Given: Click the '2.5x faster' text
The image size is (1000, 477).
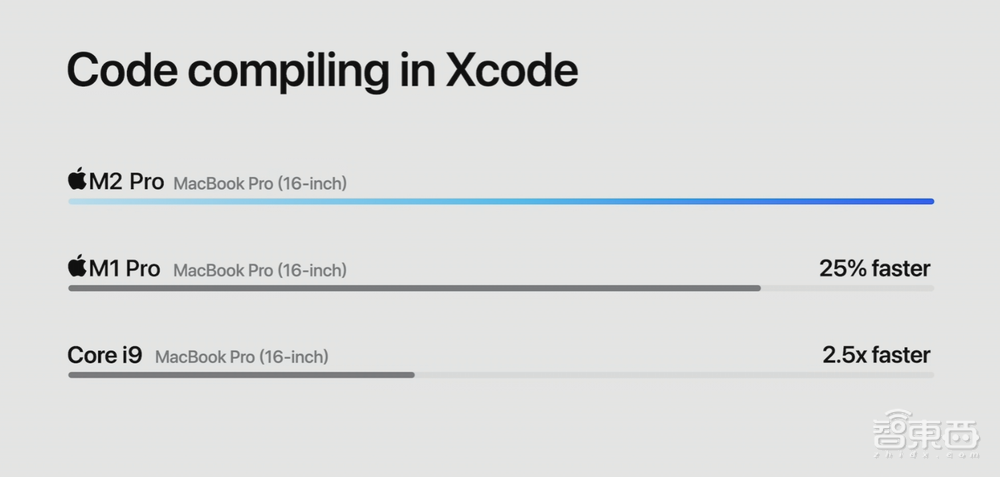Looking at the screenshot, I should [x=876, y=355].
